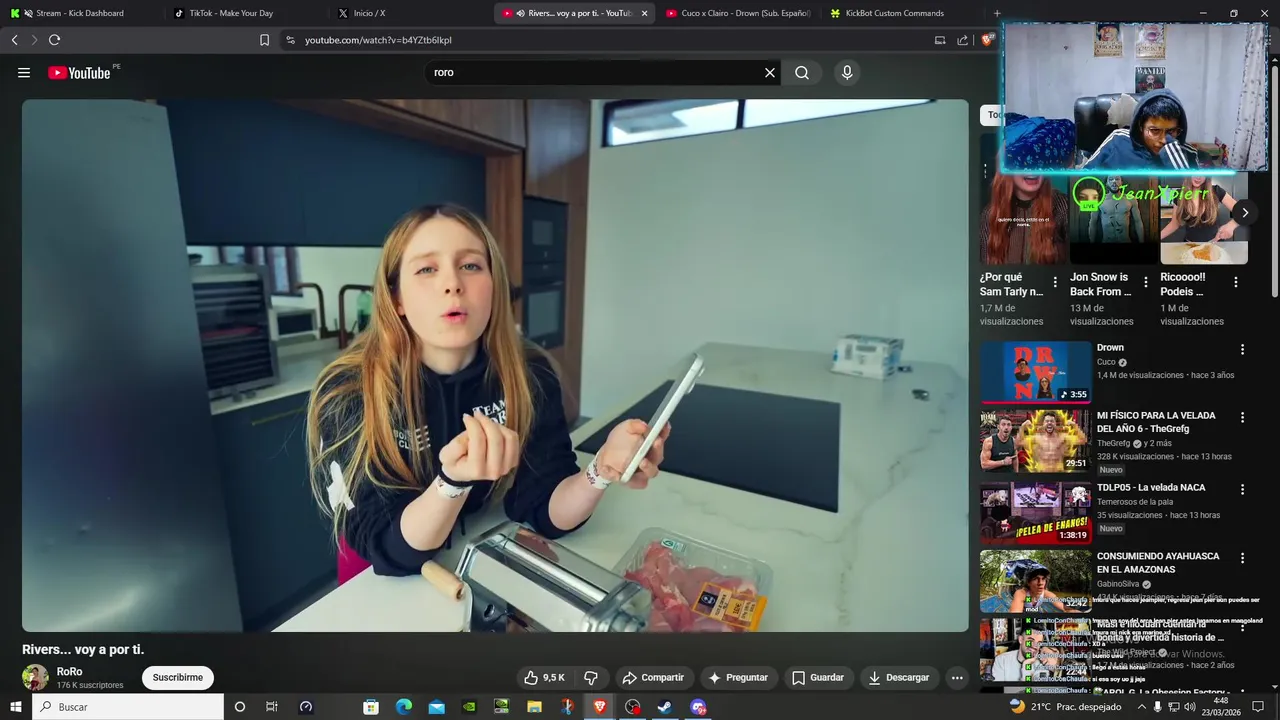
Task: Open options for 'Jon Snow is Back' short
Action: (x=1146, y=283)
